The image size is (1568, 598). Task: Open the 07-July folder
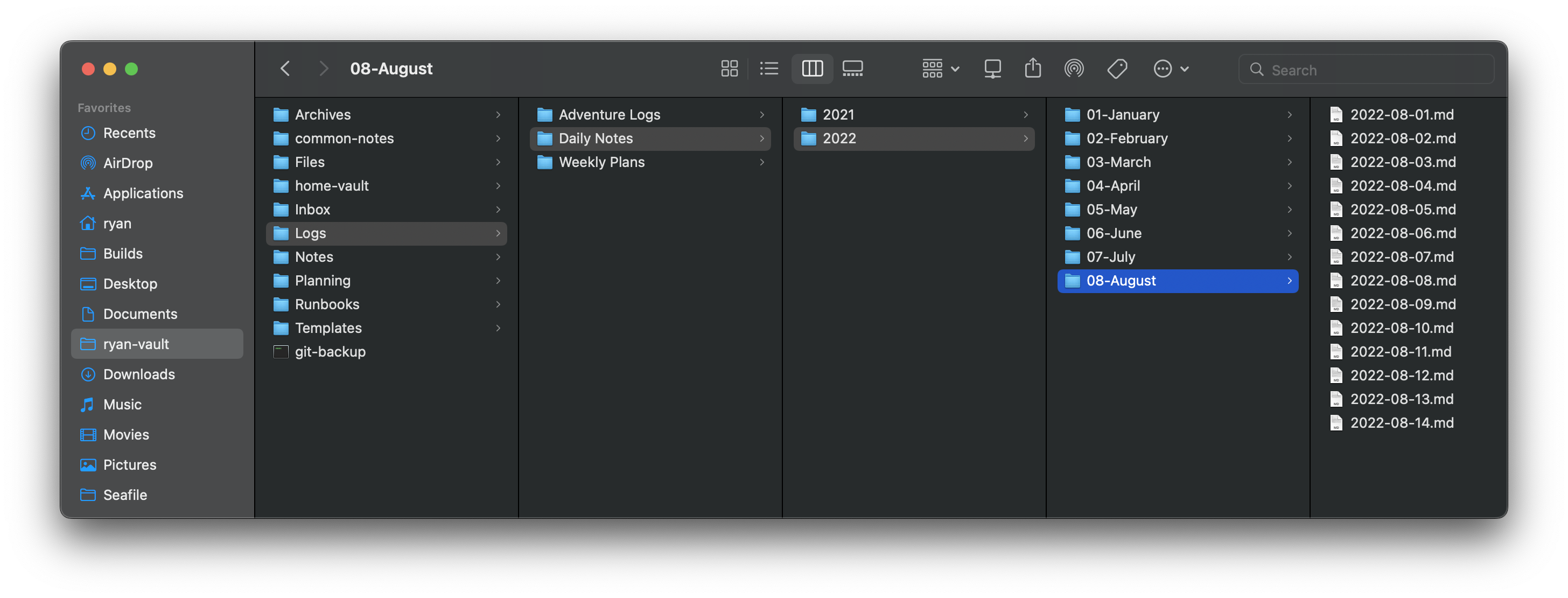tap(1110, 257)
